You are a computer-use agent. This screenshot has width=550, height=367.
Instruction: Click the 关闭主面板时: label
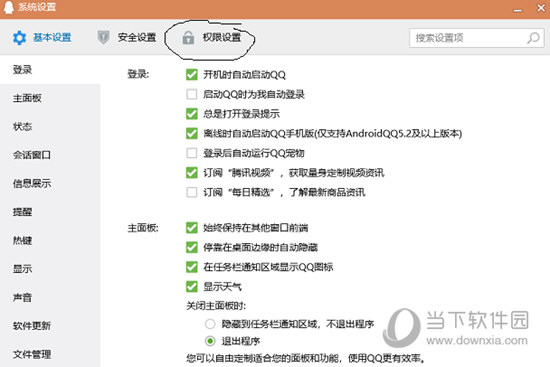(216, 306)
